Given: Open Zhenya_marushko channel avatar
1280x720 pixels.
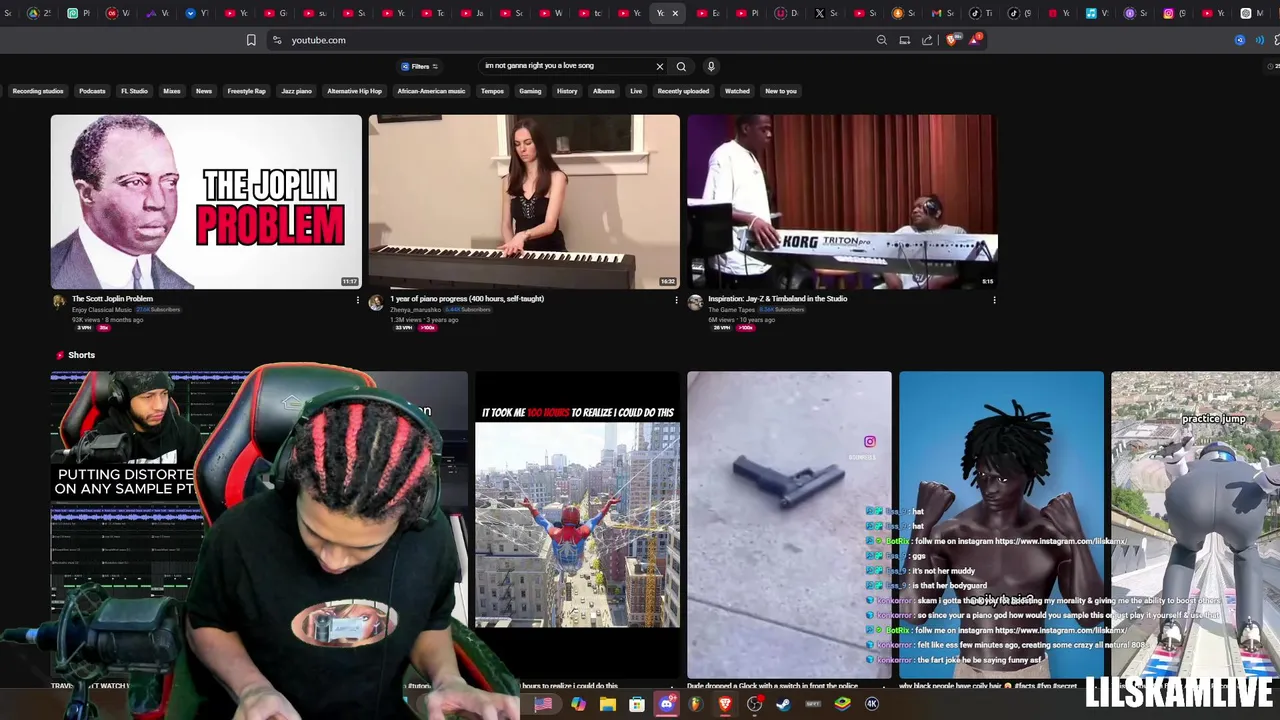Looking at the screenshot, I should pyautogui.click(x=376, y=302).
